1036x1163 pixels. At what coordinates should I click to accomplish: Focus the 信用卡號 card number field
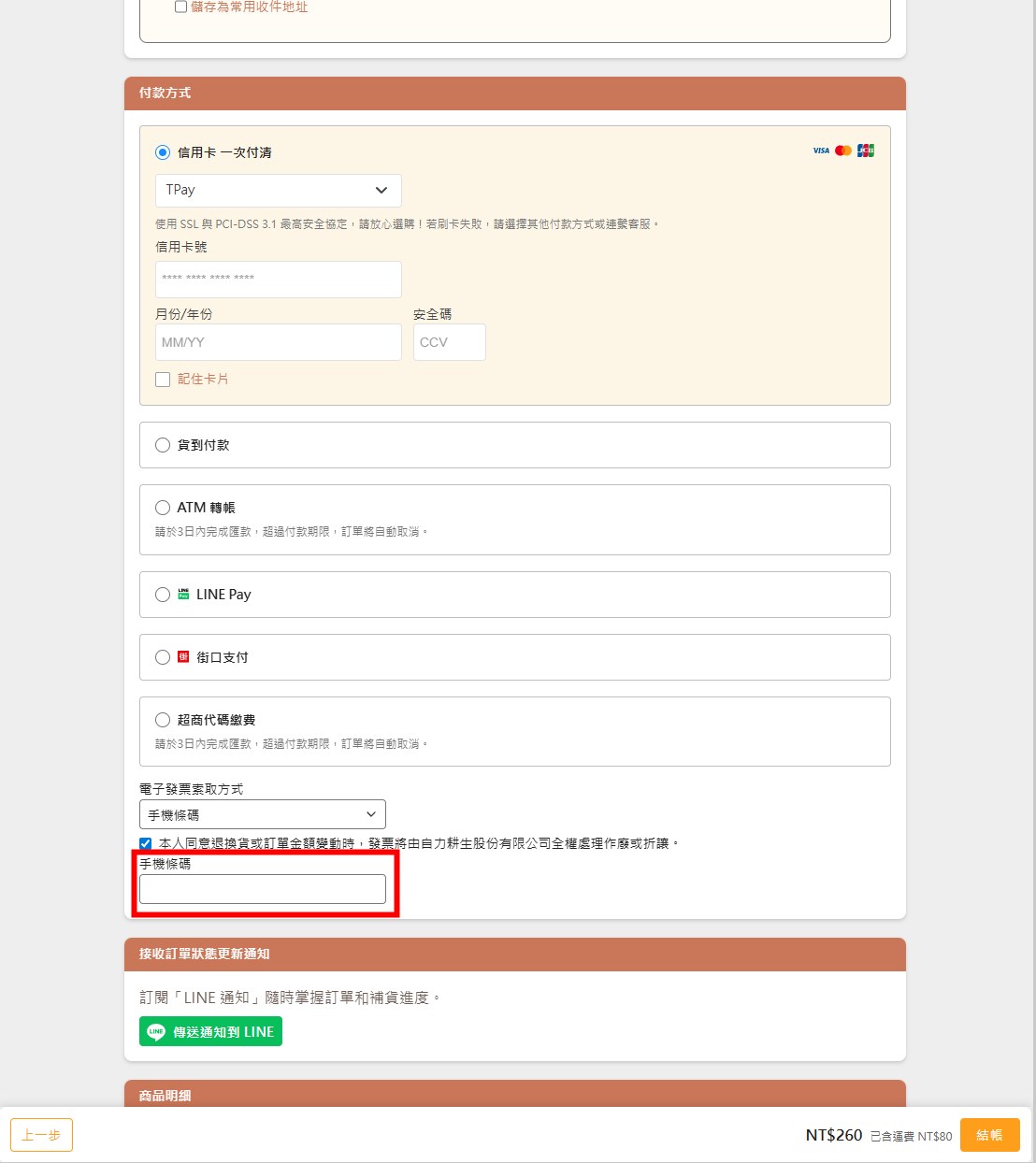coord(278,279)
